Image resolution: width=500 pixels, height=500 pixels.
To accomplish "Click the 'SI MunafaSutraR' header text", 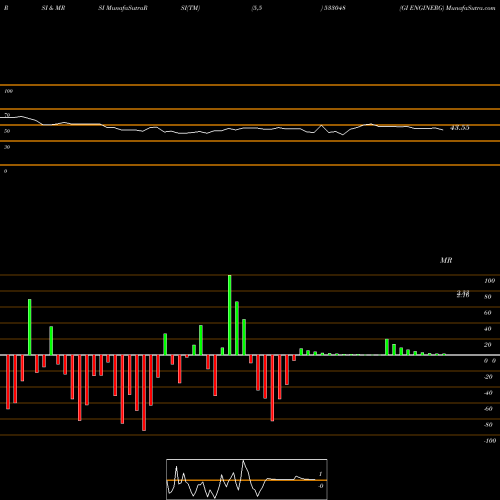I will (x=123, y=8).
